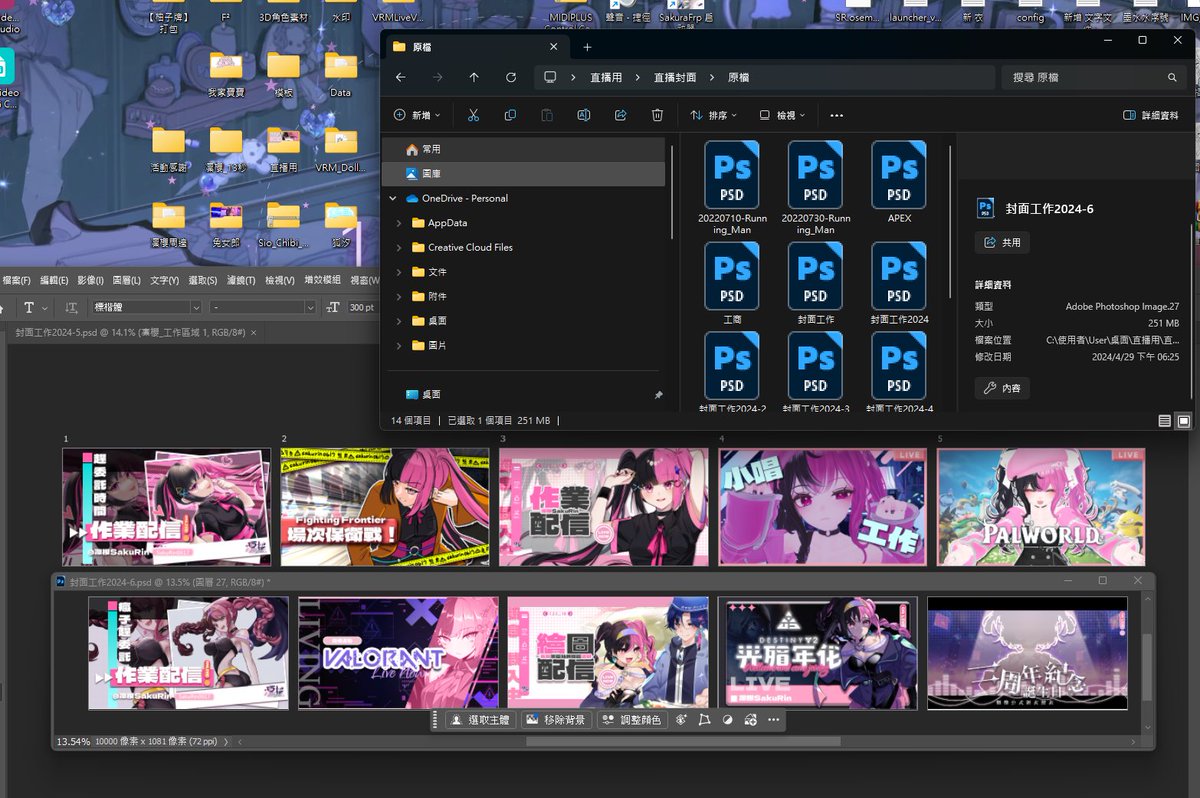This screenshot has height=798, width=1200.
Task: Click the text orientation toggle icon in Photoshop
Action: [x=71, y=307]
